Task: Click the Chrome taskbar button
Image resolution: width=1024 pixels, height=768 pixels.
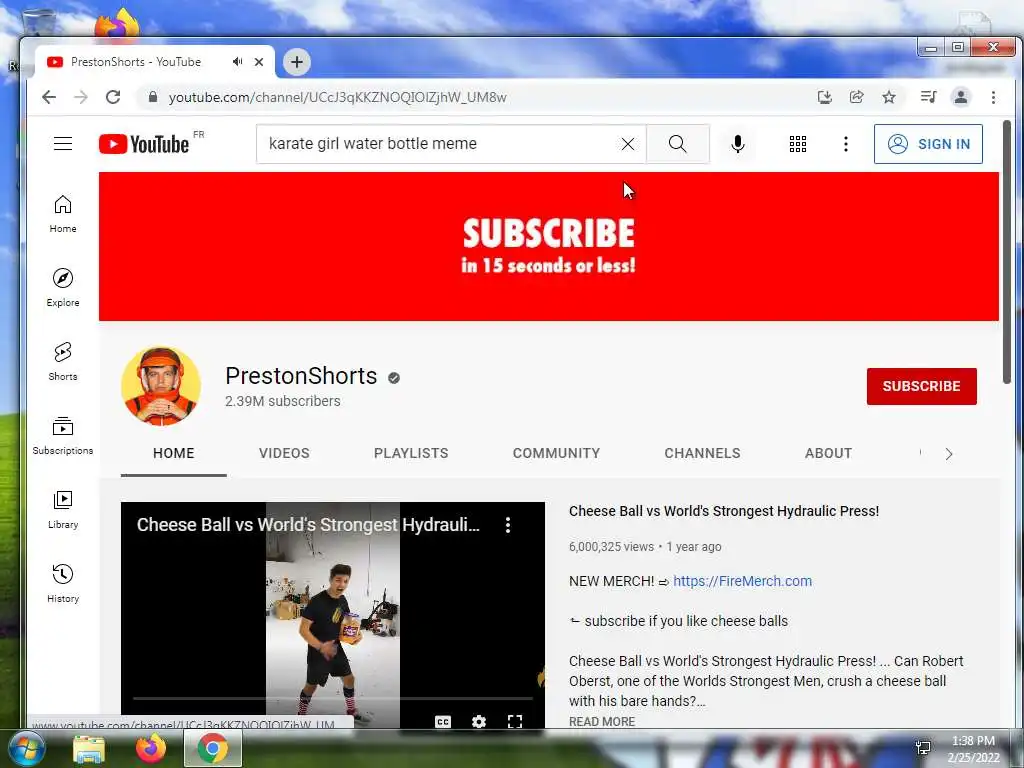Action: point(213,748)
